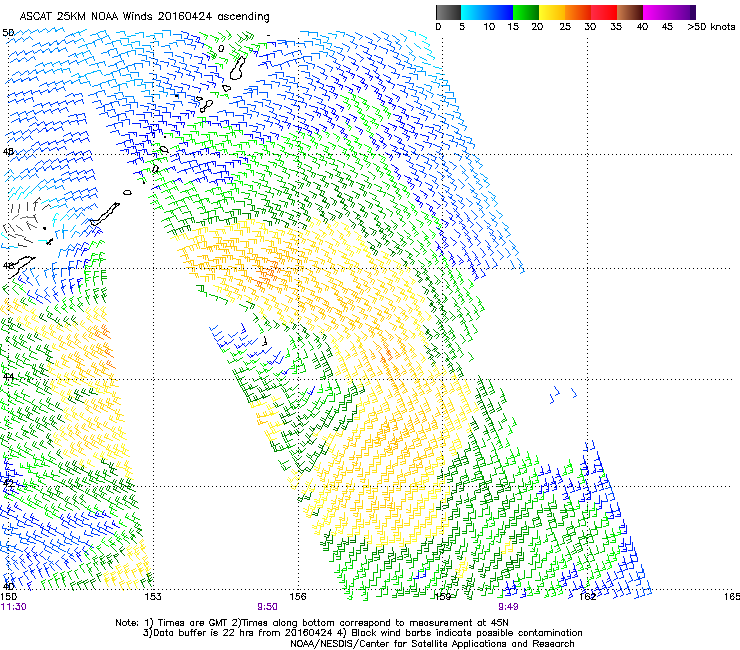
Task: Click the '0' label under the wind scale
Action: point(438,27)
